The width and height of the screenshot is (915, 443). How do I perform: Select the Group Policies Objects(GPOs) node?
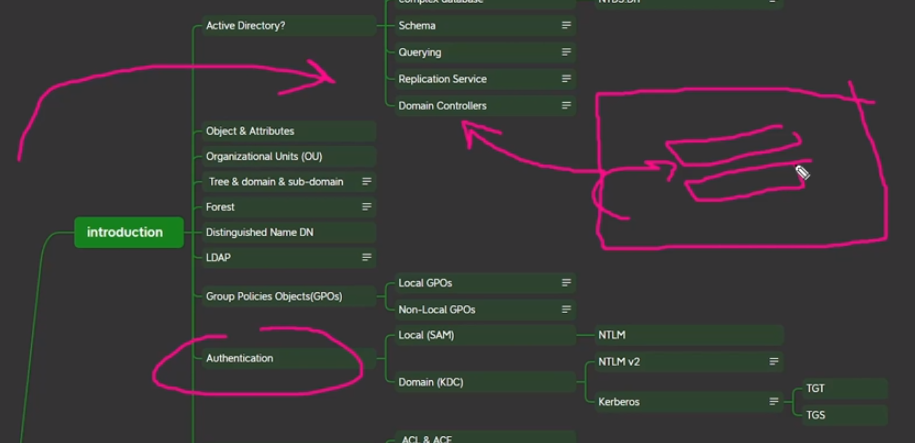point(289,297)
